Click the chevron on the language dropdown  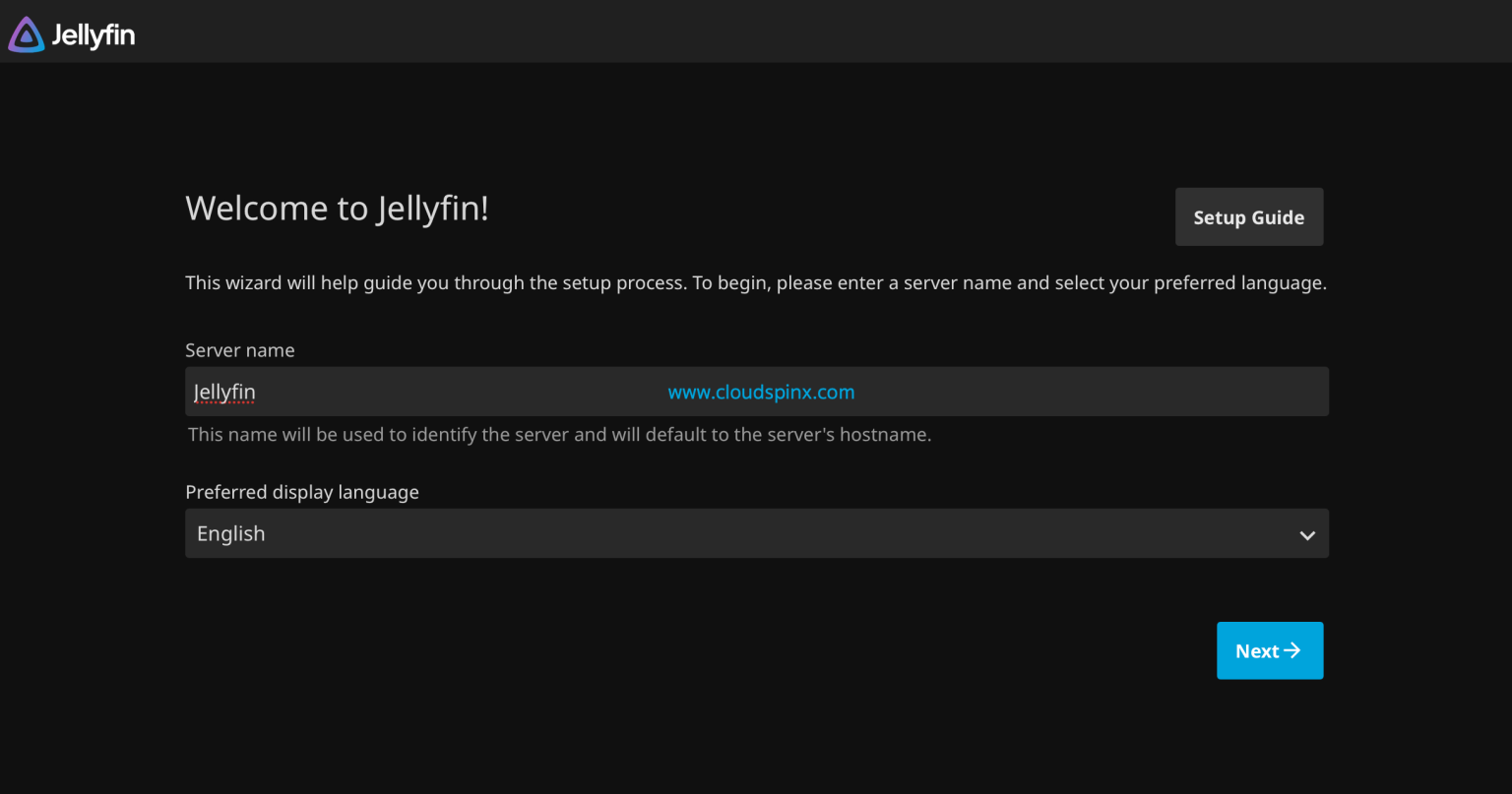pos(1307,534)
